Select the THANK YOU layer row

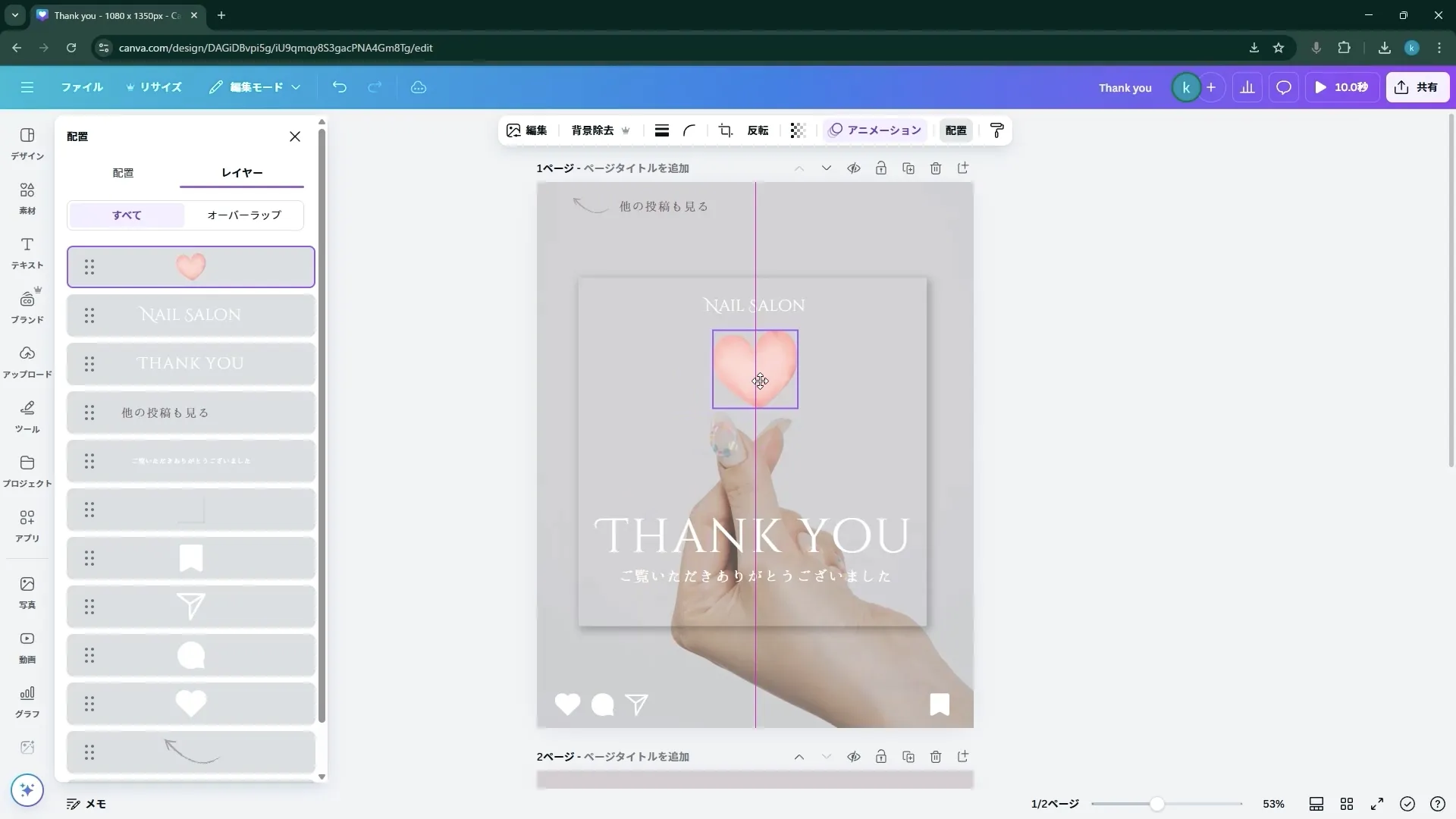[x=191, y=364]
